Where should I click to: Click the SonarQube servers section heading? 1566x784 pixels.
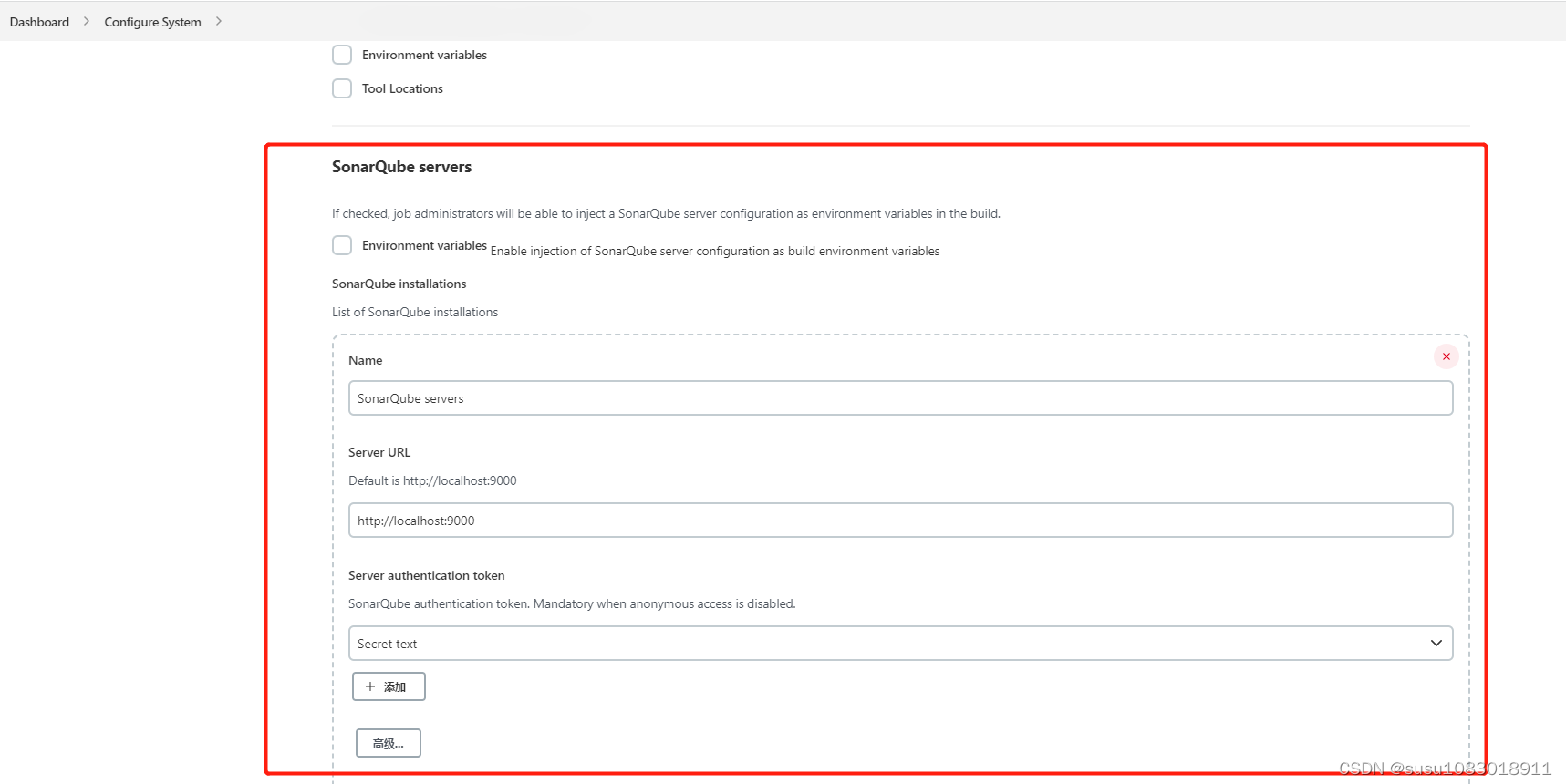coord(401,167)
